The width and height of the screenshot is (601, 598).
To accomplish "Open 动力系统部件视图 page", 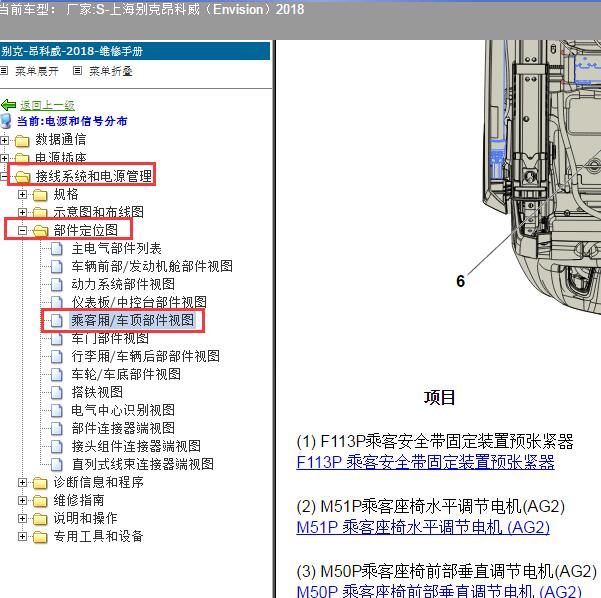I will click(123, 284).
